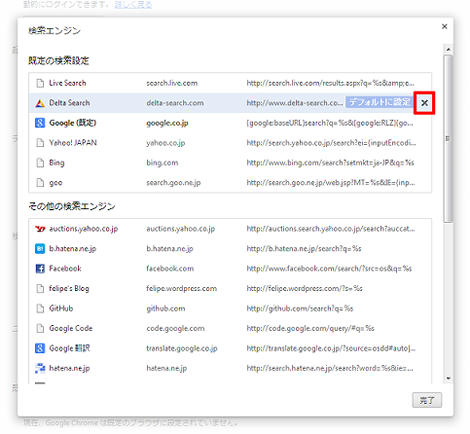Click the デフォルトに設定 button for Delta Search
The image size is (470, 434).
click(379, 102)
